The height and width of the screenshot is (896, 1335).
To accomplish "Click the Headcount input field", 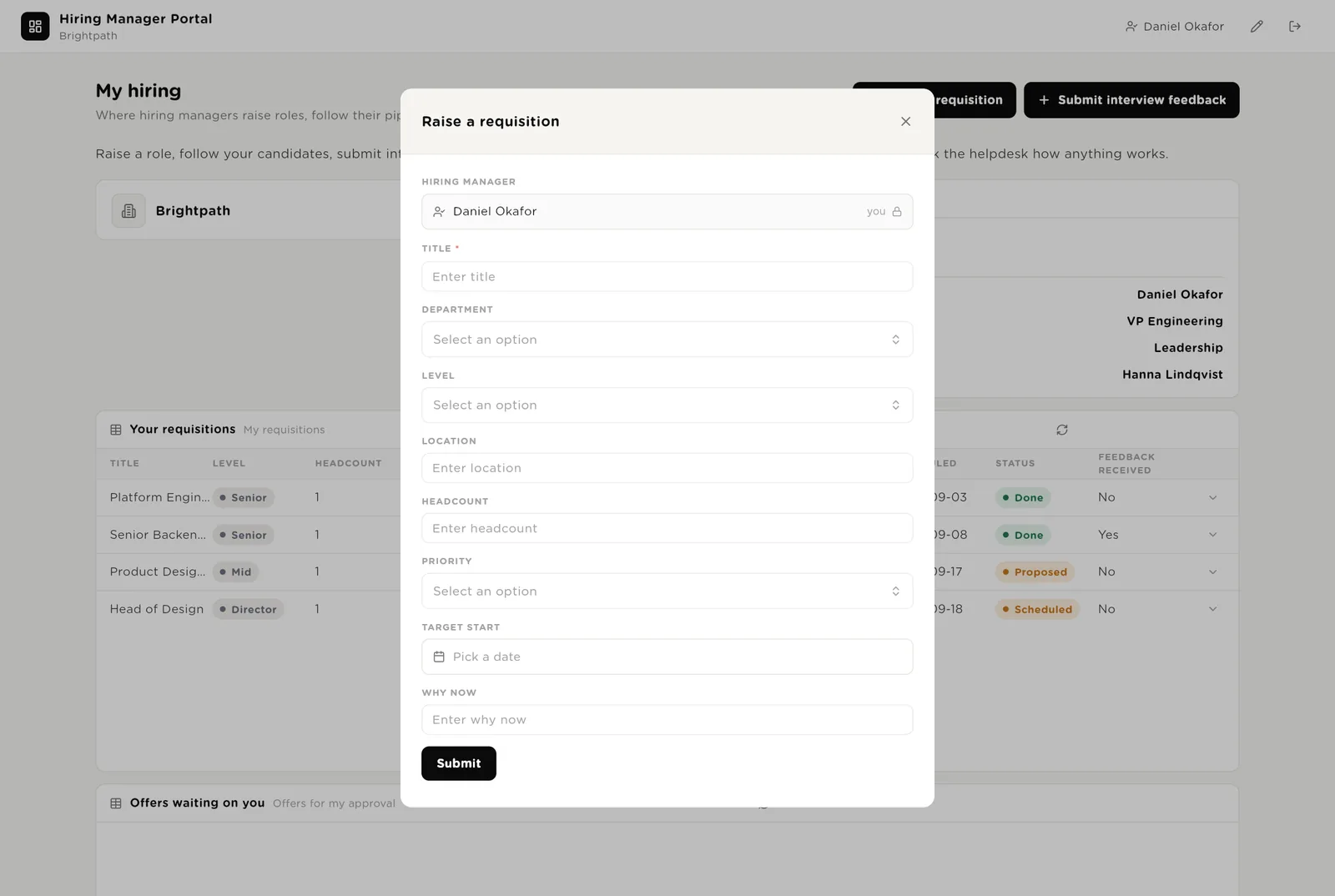I will click(x=667, y=529).
